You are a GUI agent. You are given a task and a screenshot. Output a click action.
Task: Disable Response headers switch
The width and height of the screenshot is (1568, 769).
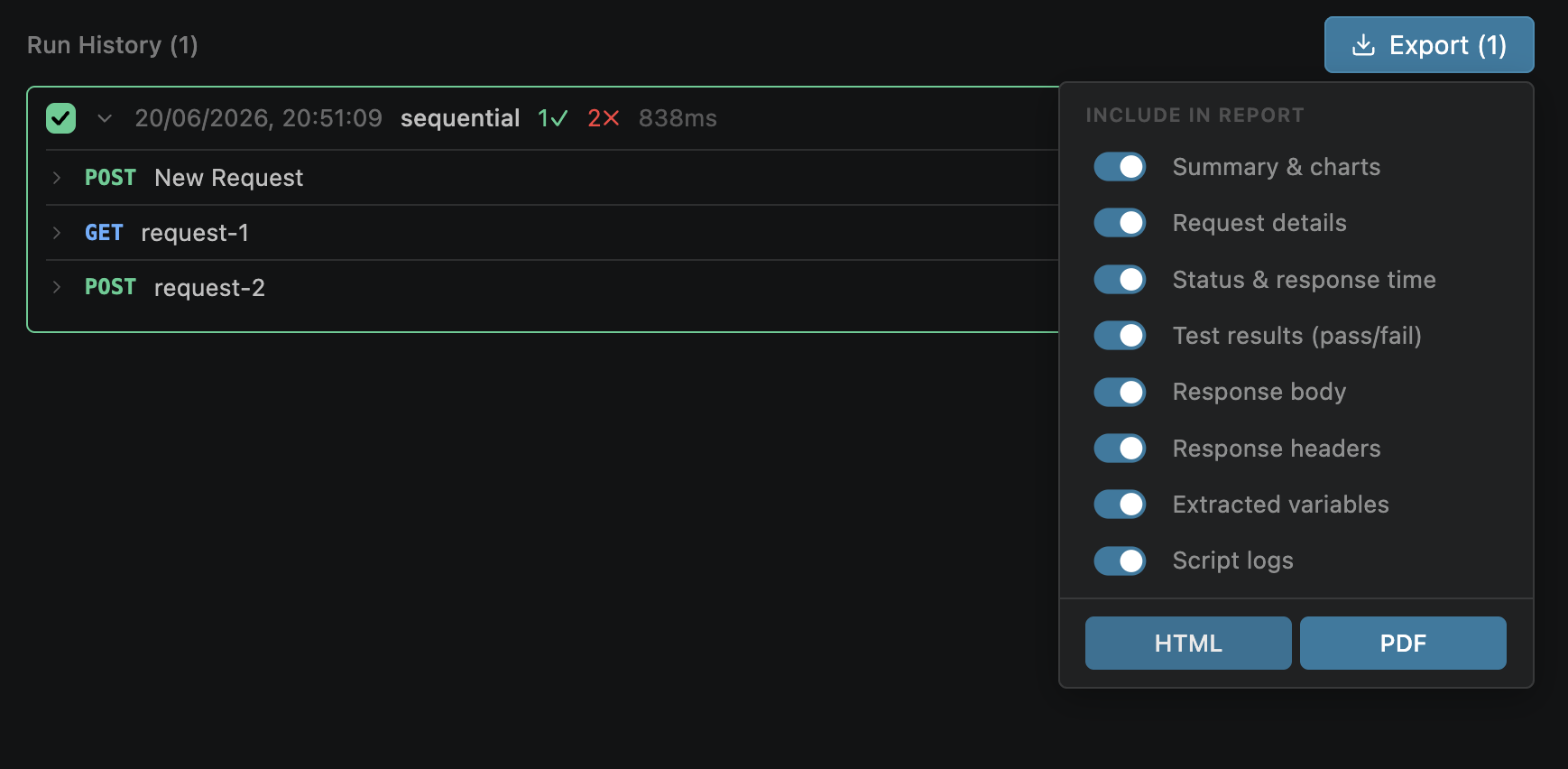[1120, 449]
